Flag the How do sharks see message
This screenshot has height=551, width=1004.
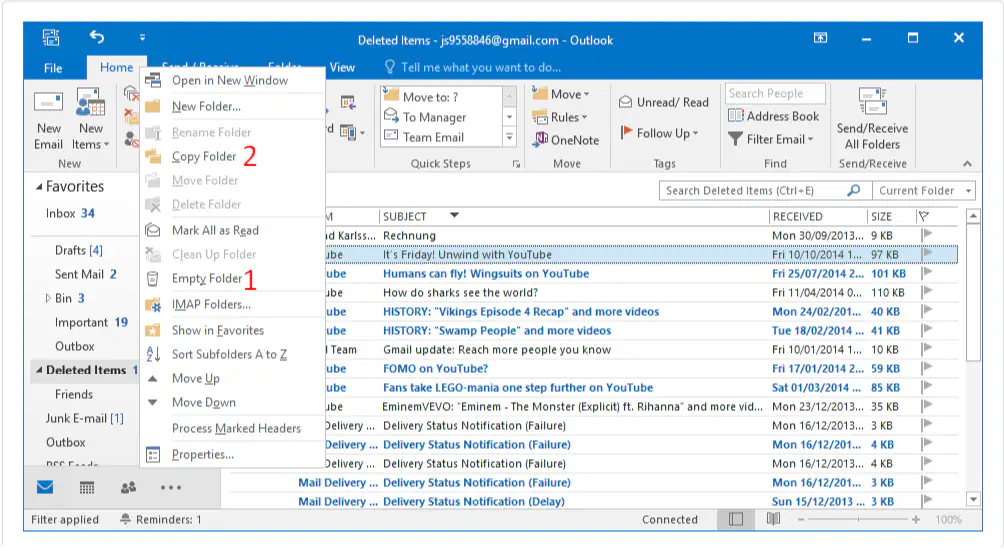coord(927,292)
